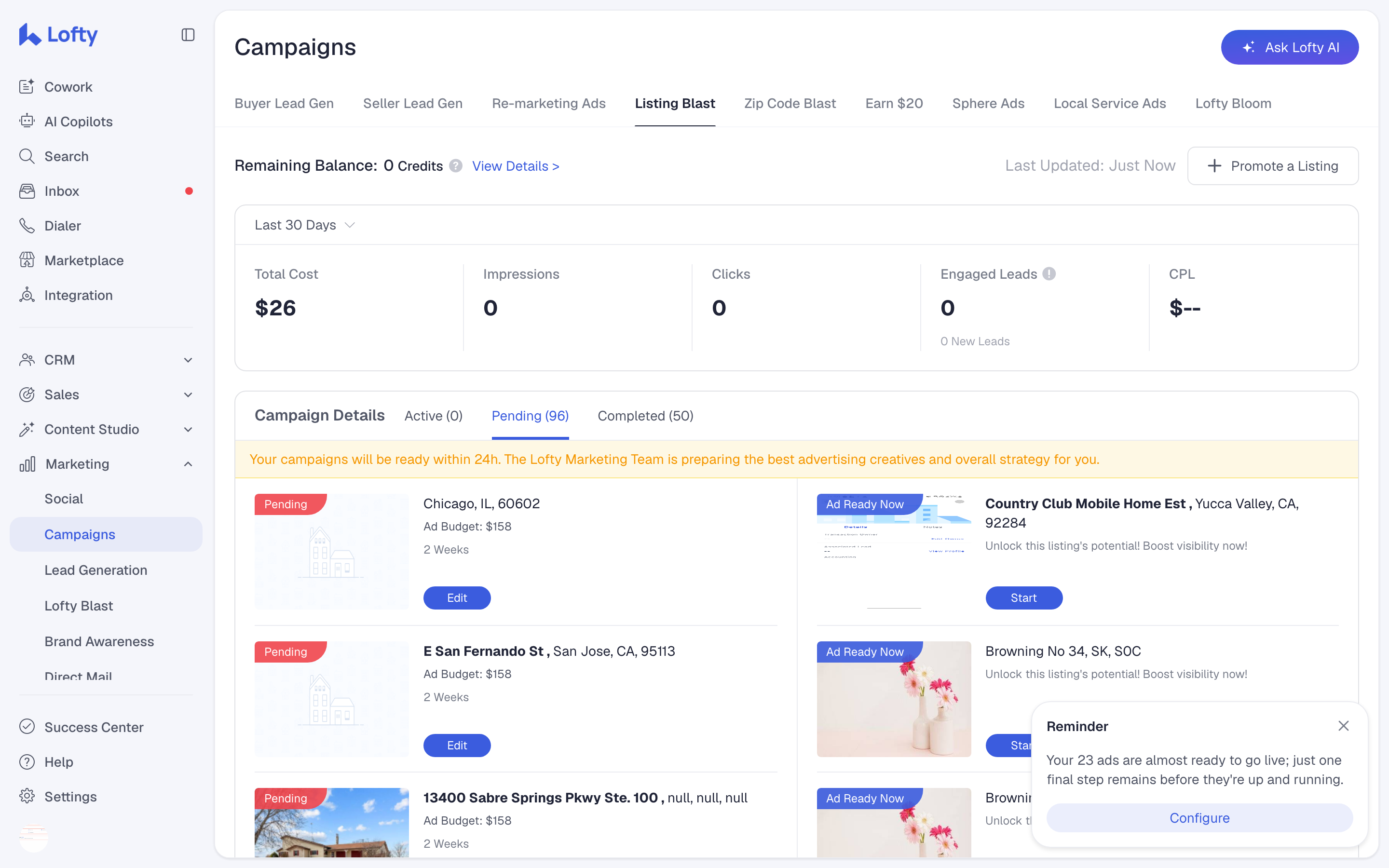Switch to Buyer Lead Gen tab
1389x868 pixels.
284,103
